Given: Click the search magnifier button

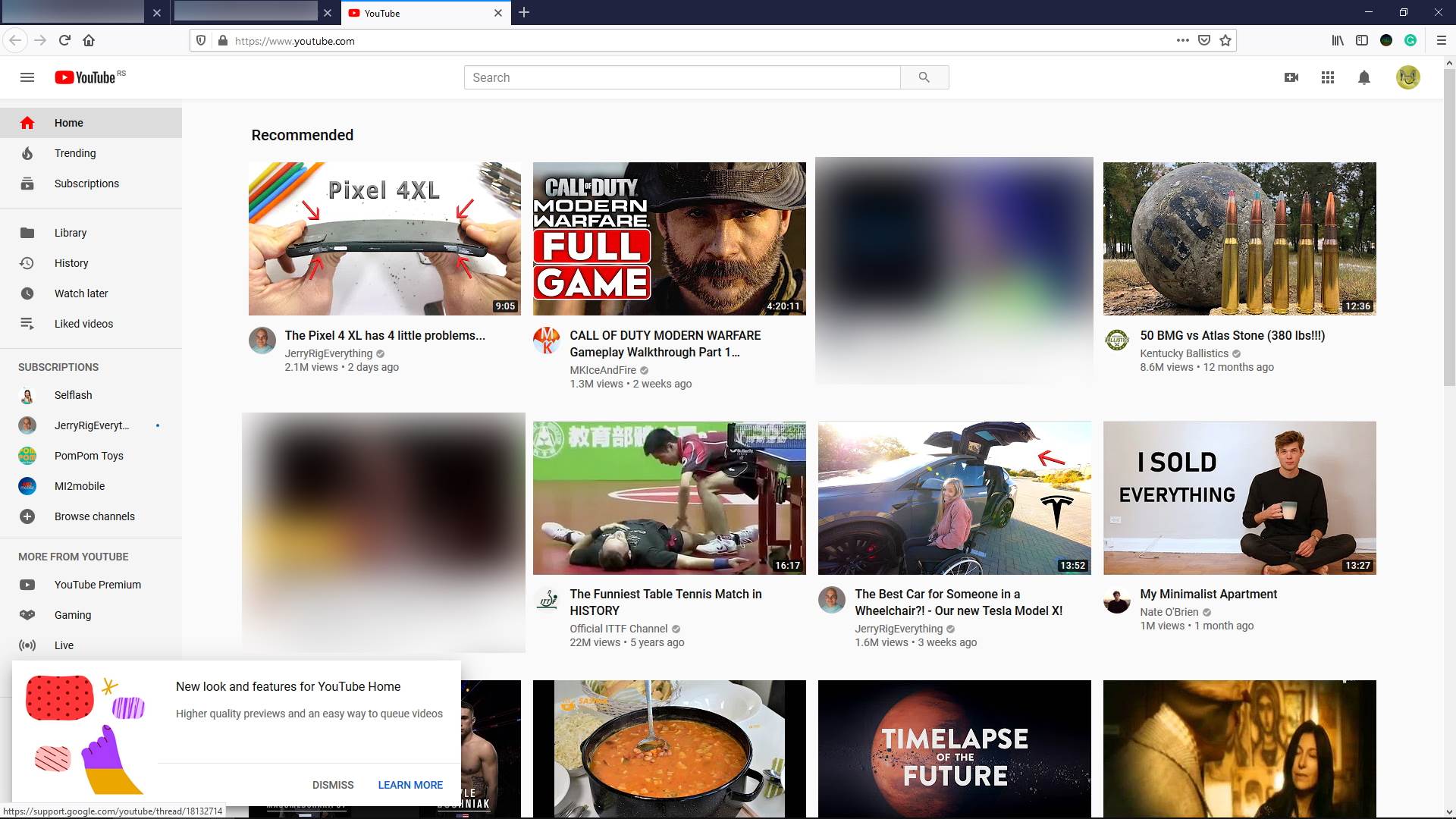Looking at the screenshot, I should (924, 77).
